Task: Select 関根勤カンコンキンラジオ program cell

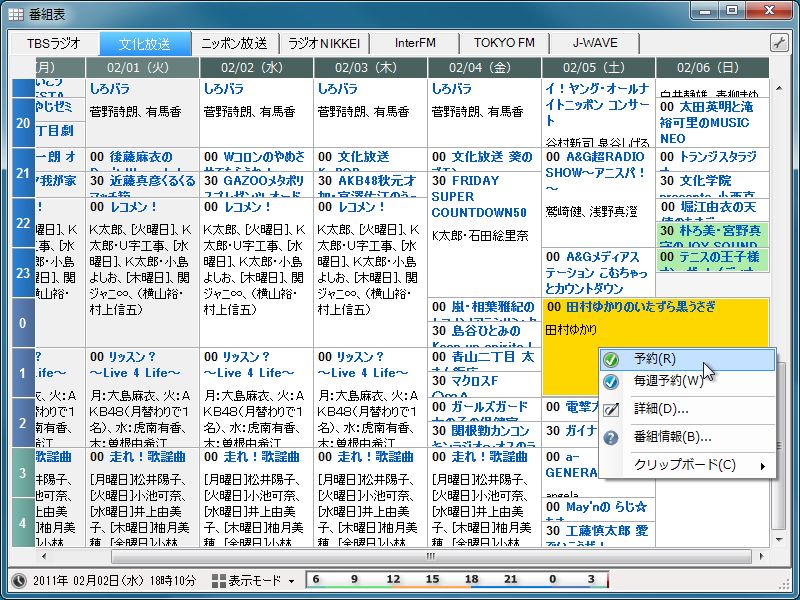Action: [484, 435]
